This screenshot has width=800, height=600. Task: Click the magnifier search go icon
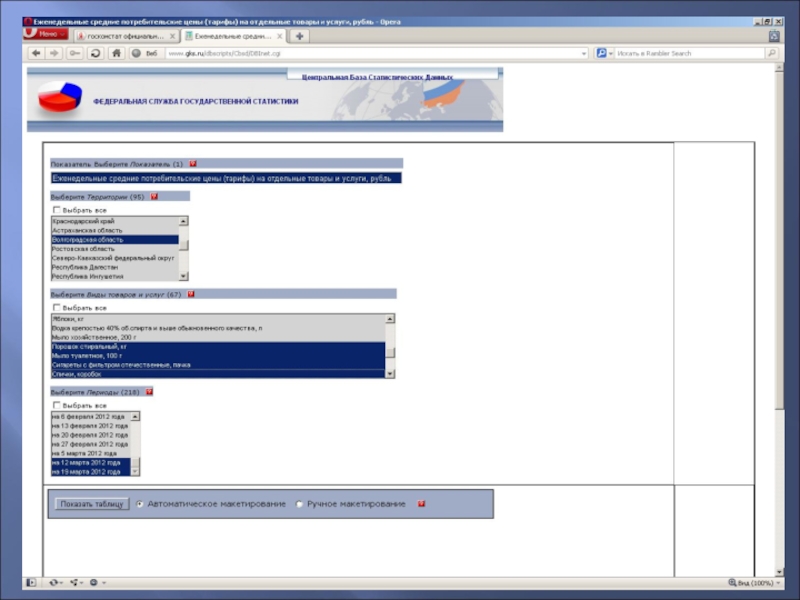click(x=771, y=53)
